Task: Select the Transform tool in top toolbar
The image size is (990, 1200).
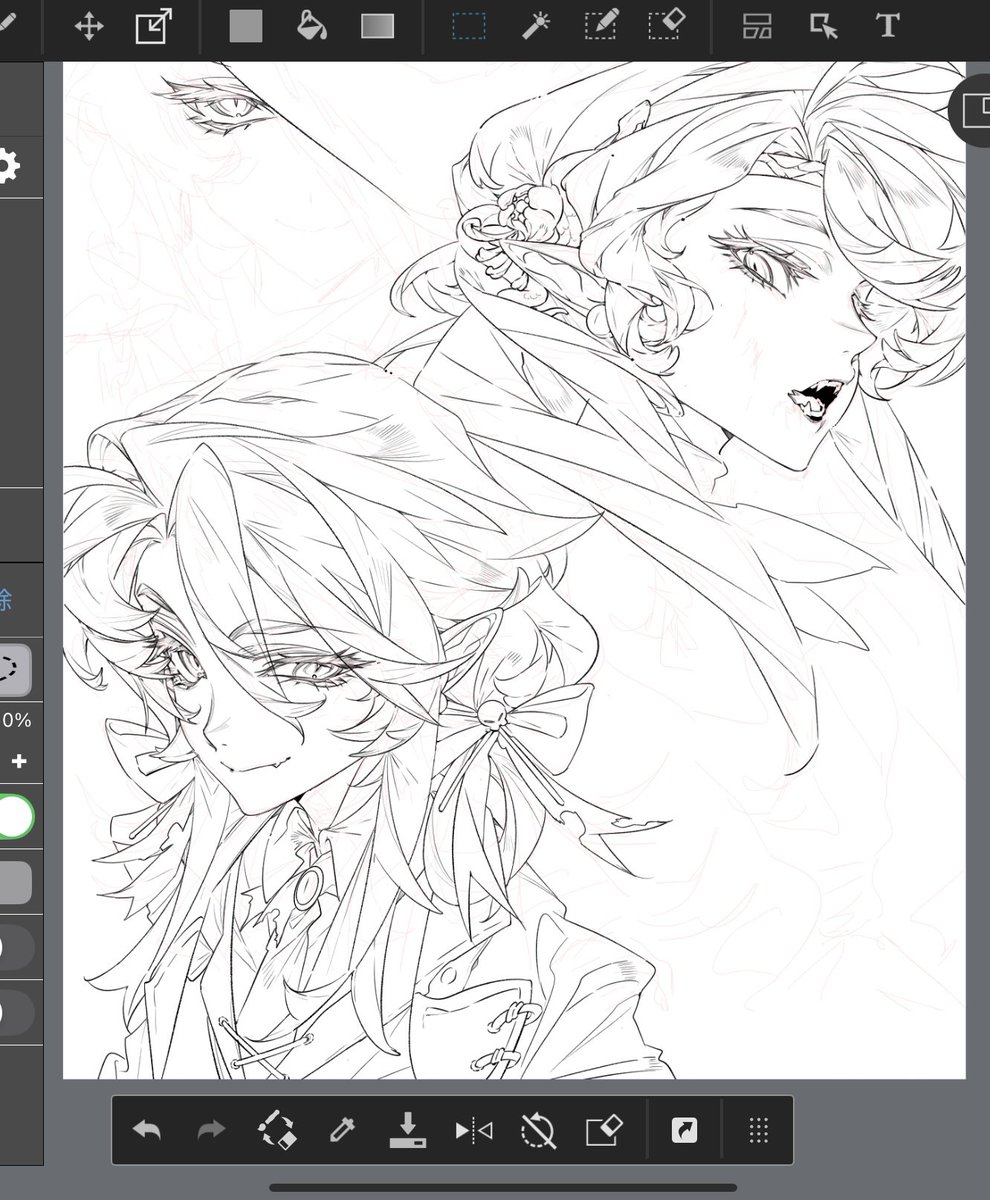Action: 153,27
